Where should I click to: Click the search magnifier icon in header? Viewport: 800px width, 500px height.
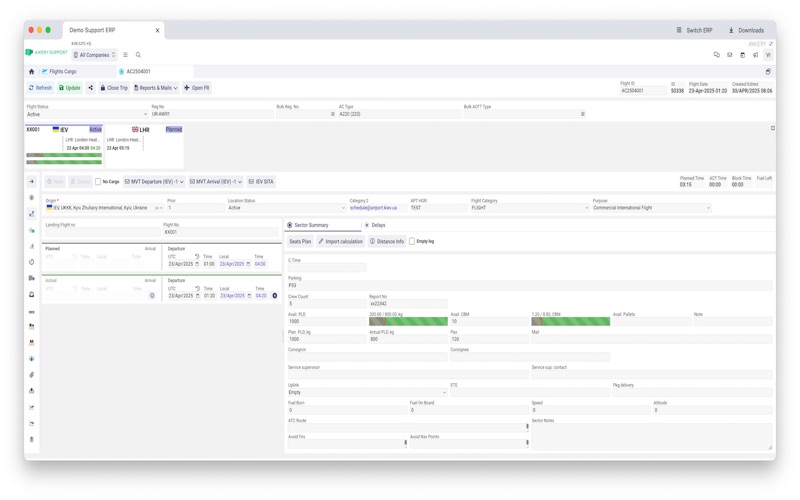point(138,55)
